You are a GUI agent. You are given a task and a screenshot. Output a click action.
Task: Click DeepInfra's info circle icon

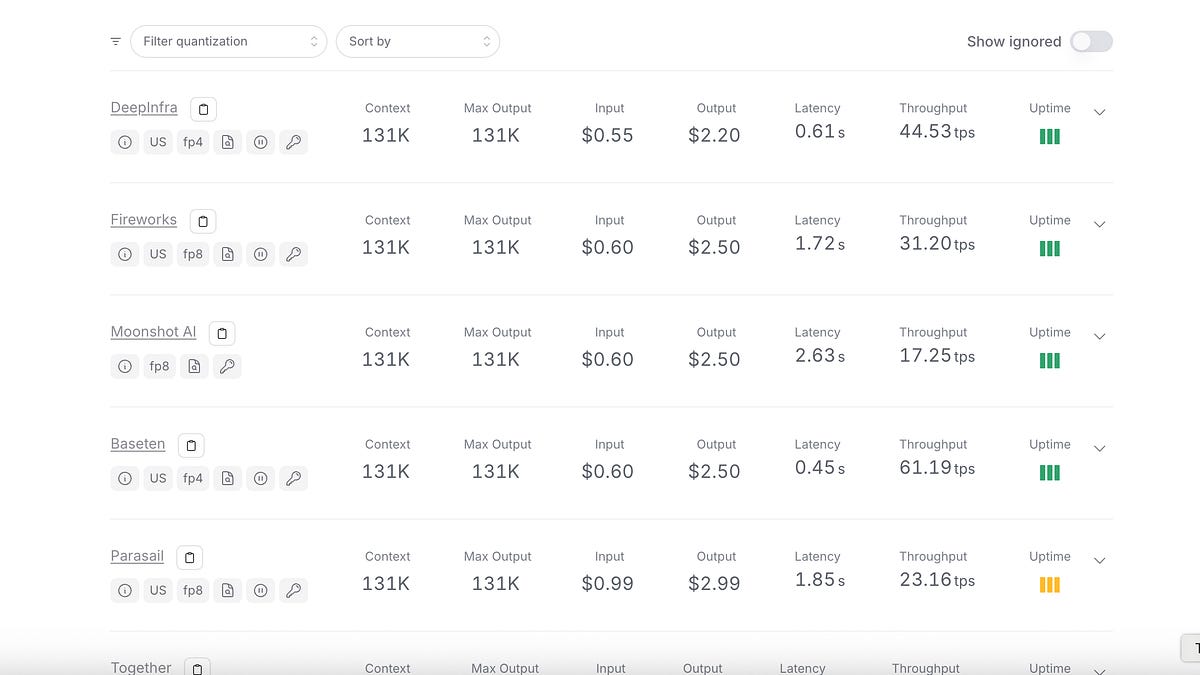click(x=125, y=142)
